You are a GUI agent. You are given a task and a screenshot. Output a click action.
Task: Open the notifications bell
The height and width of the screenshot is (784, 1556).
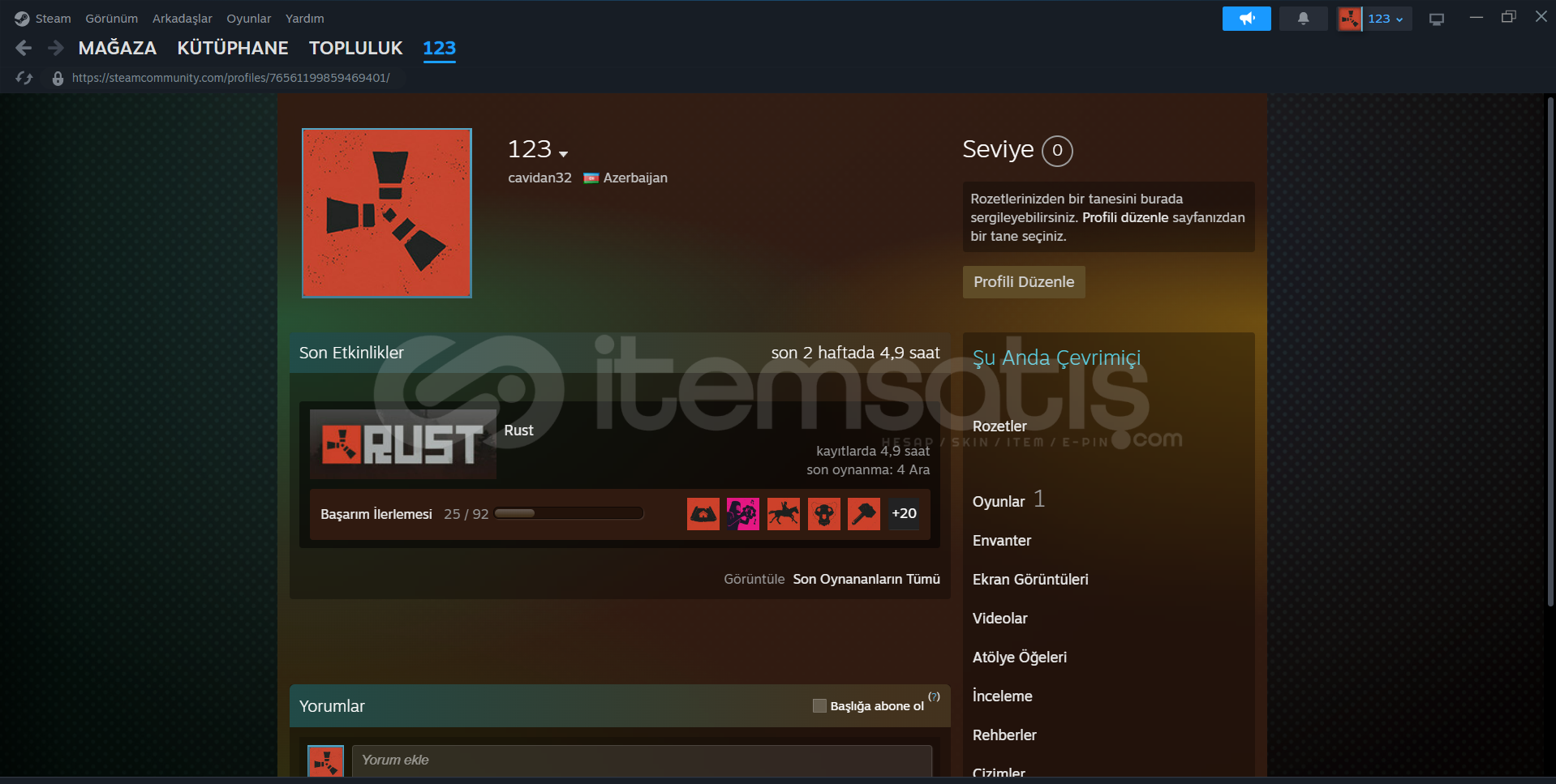tap(1303, 19)
